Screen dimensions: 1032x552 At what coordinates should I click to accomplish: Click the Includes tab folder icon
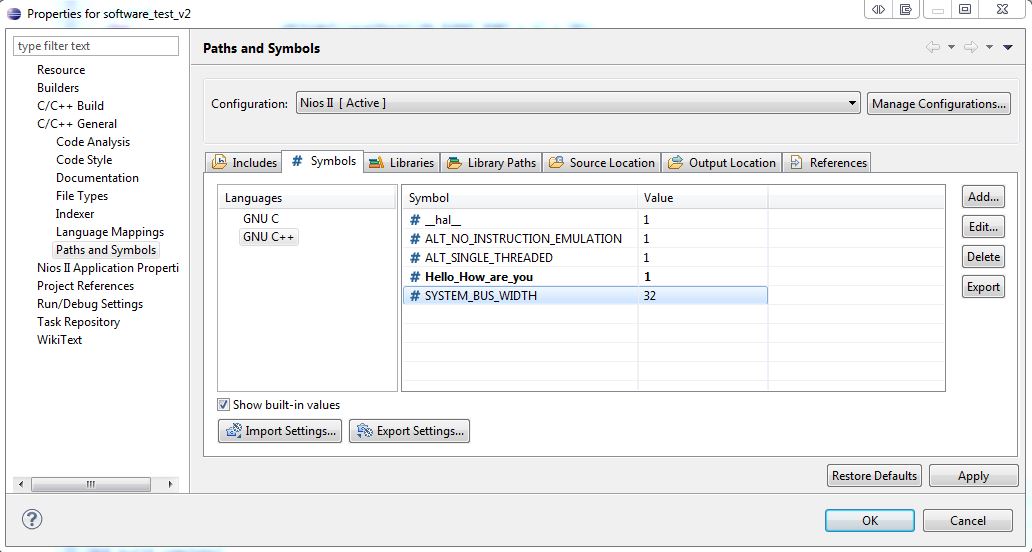tap(220, 163)
